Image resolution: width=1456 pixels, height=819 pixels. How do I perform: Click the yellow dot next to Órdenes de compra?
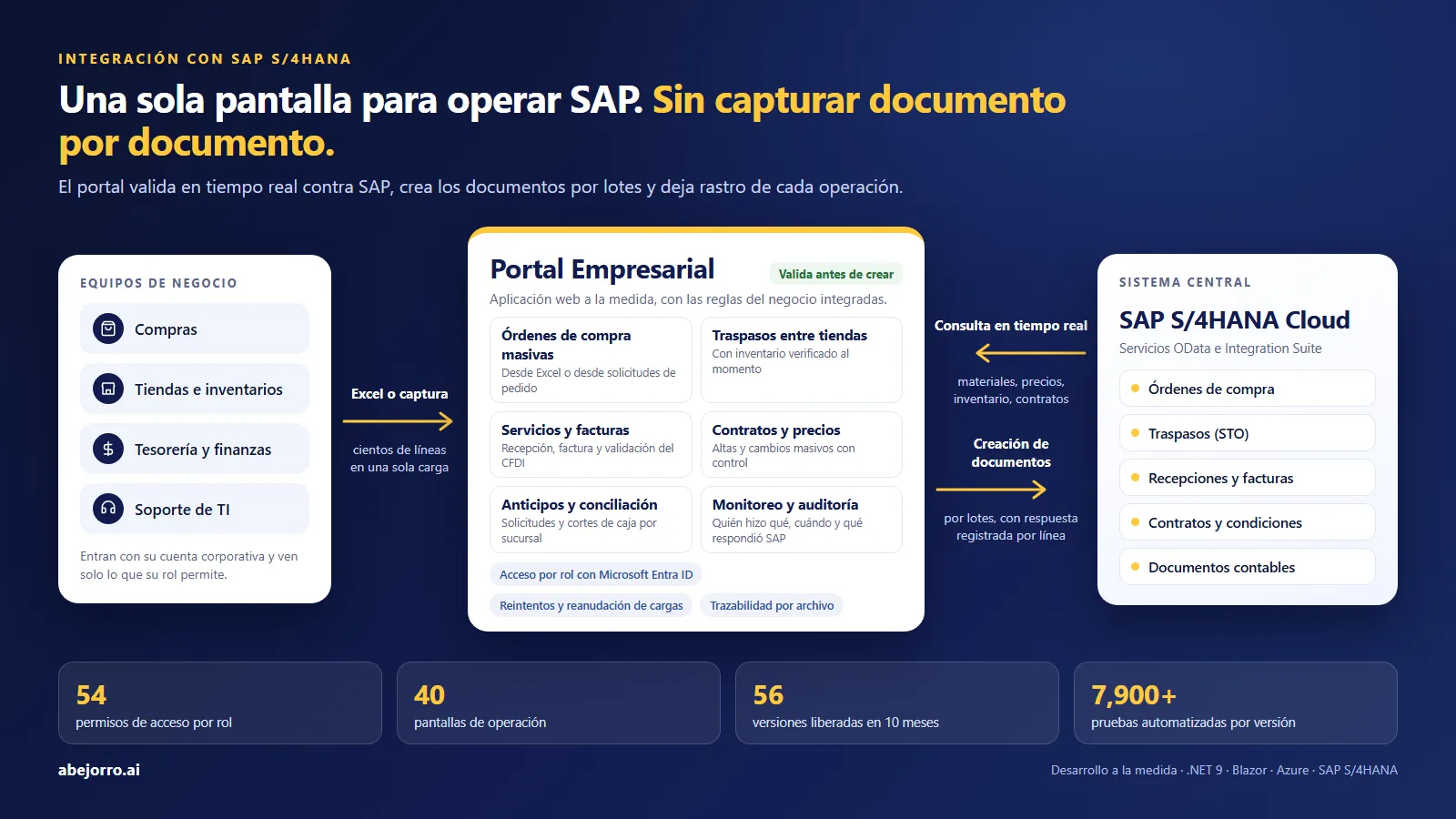1135,389
